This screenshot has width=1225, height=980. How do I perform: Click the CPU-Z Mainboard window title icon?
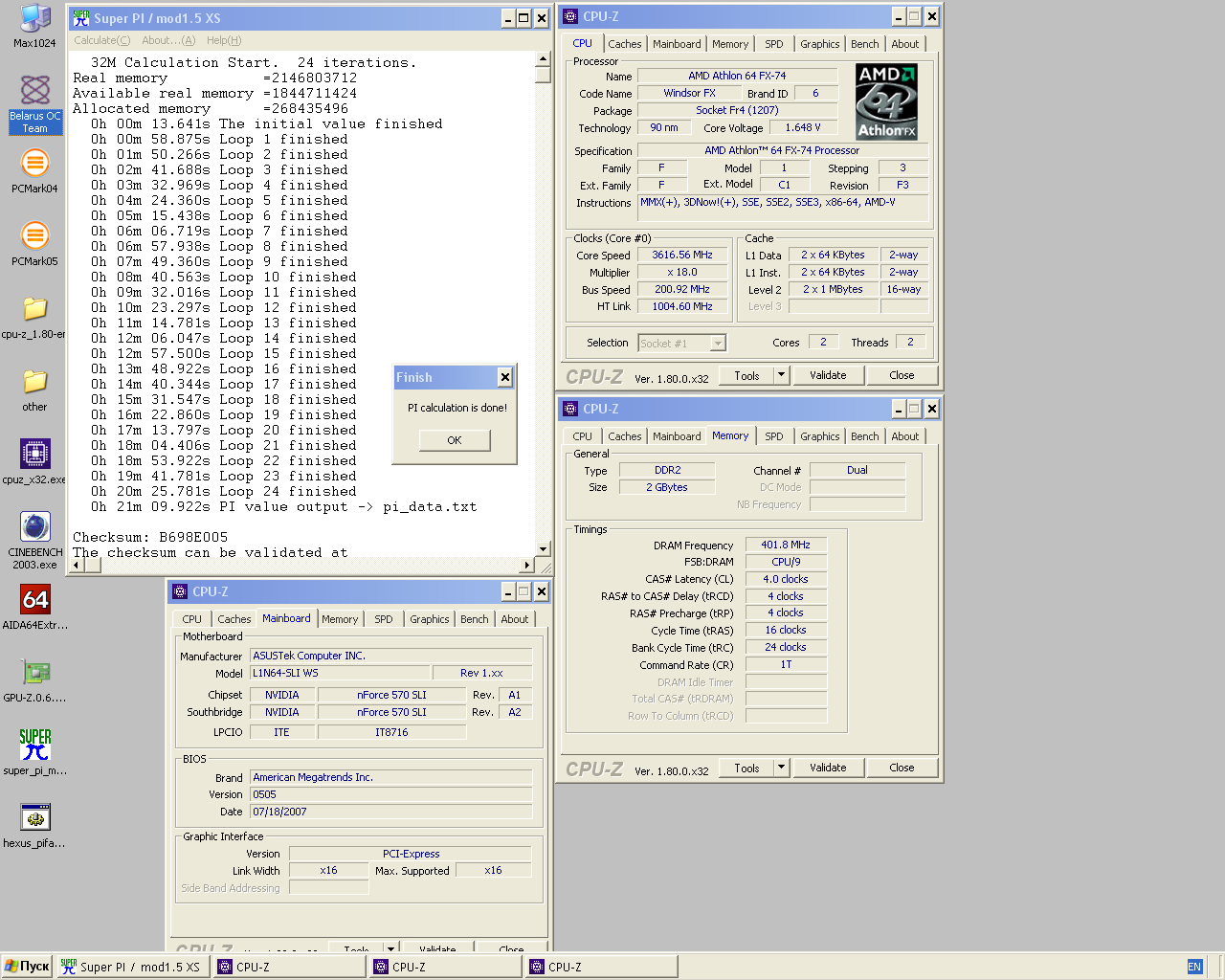tap(180, 591)
